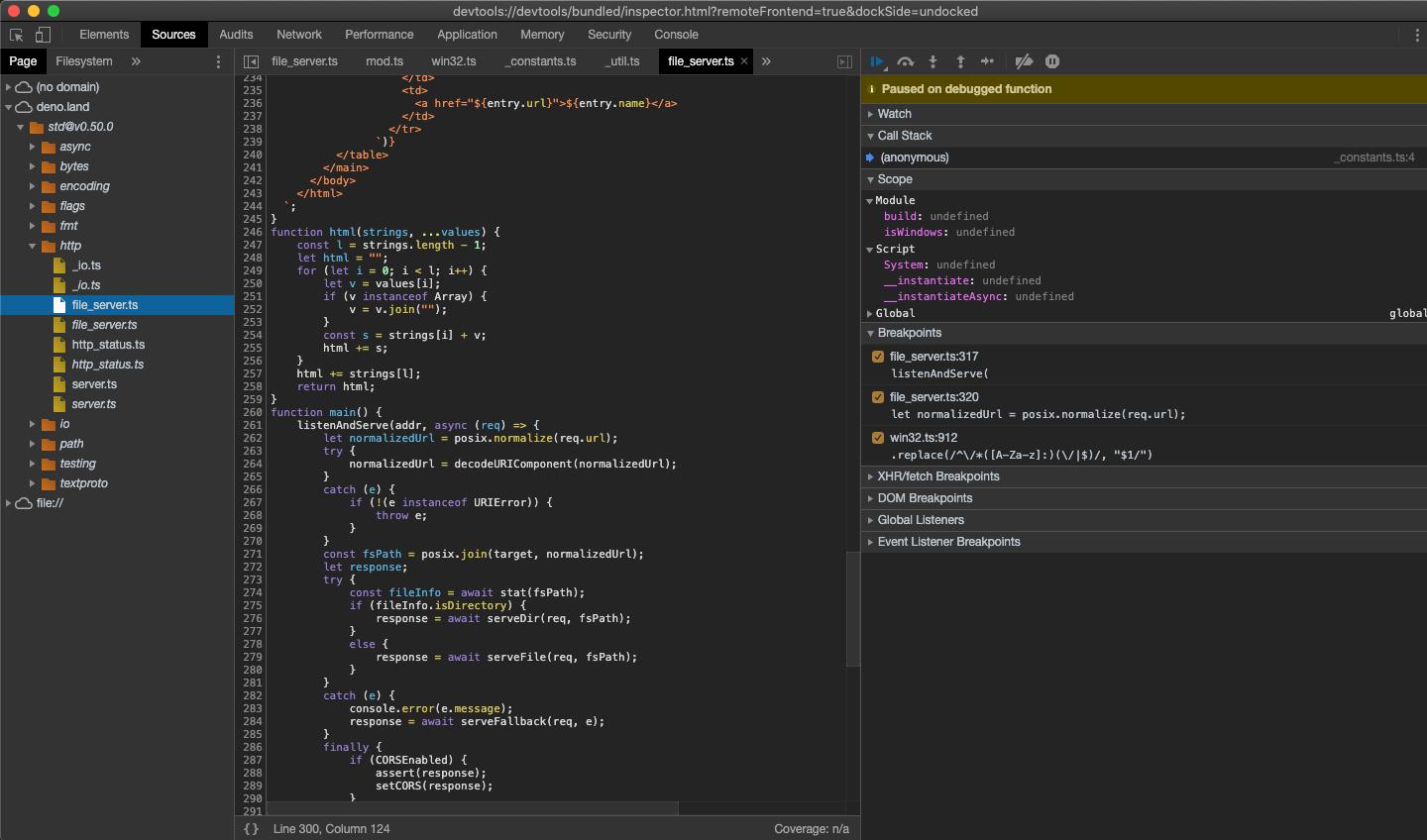Click the Step out of current function icon
This screenshot has width=1427, height=840.
click(x=960, y=61)
